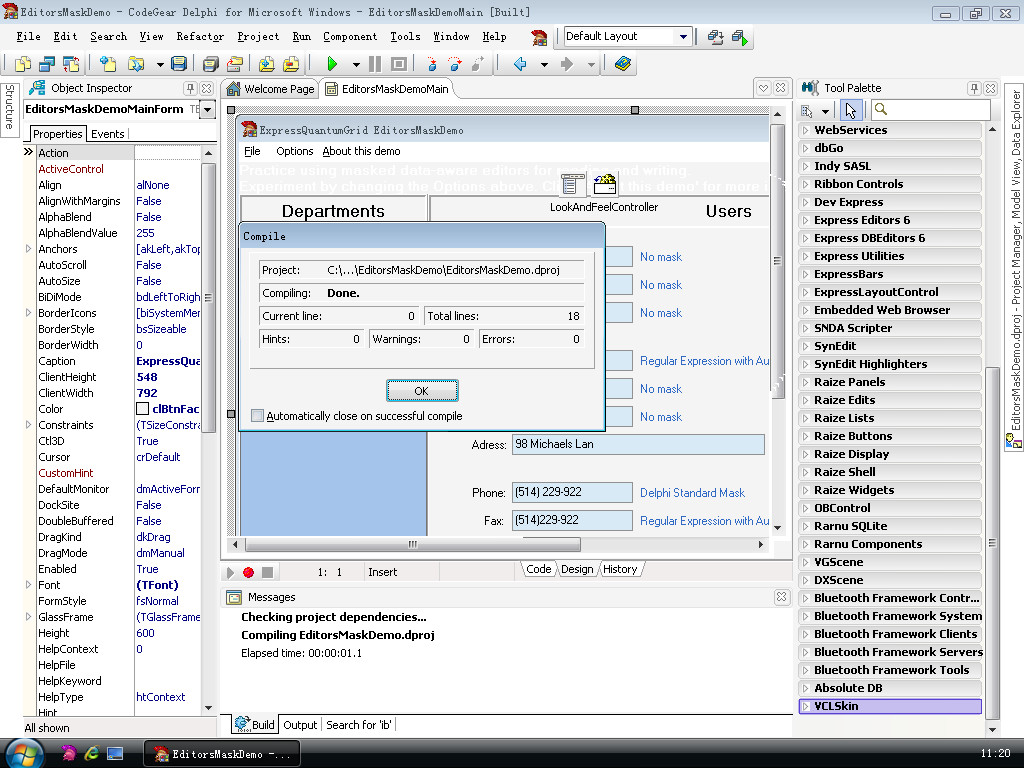Image resolution: width=1024 pixels, height=768 pixels.
Task: Select the arrow pointer tool in Tool Palette
Action: coord(850,110)
